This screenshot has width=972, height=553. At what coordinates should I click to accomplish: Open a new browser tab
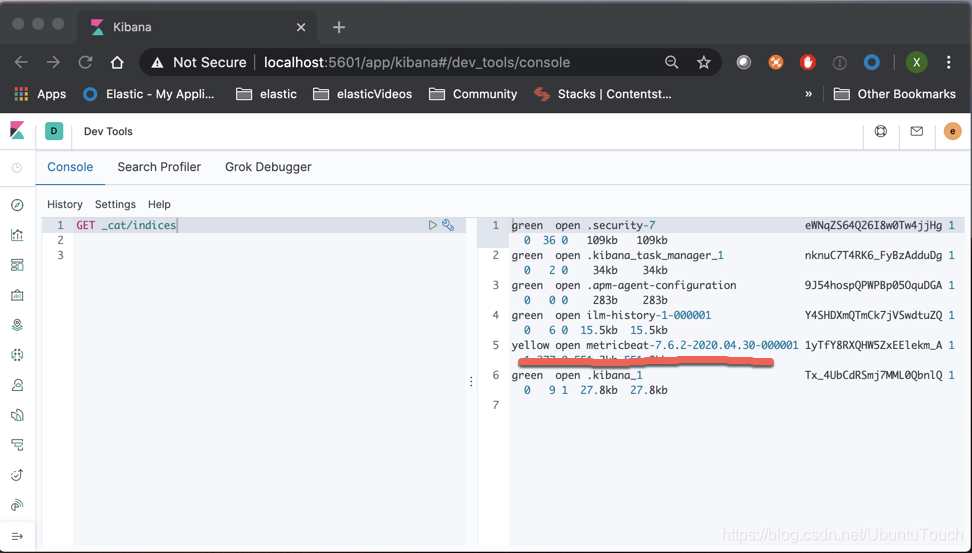(338, 27)
